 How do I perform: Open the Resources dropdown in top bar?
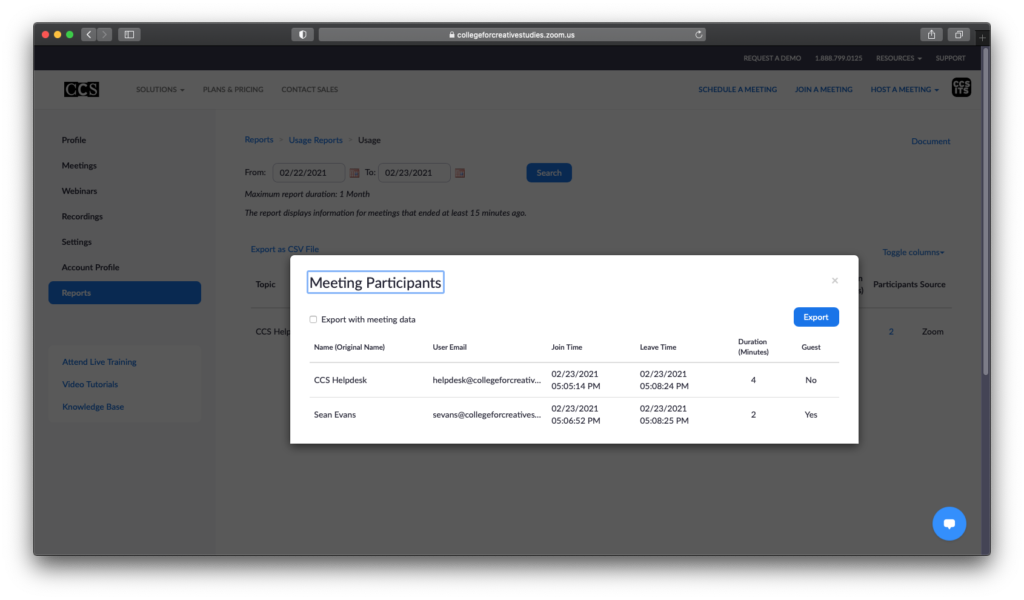point(898,58)
